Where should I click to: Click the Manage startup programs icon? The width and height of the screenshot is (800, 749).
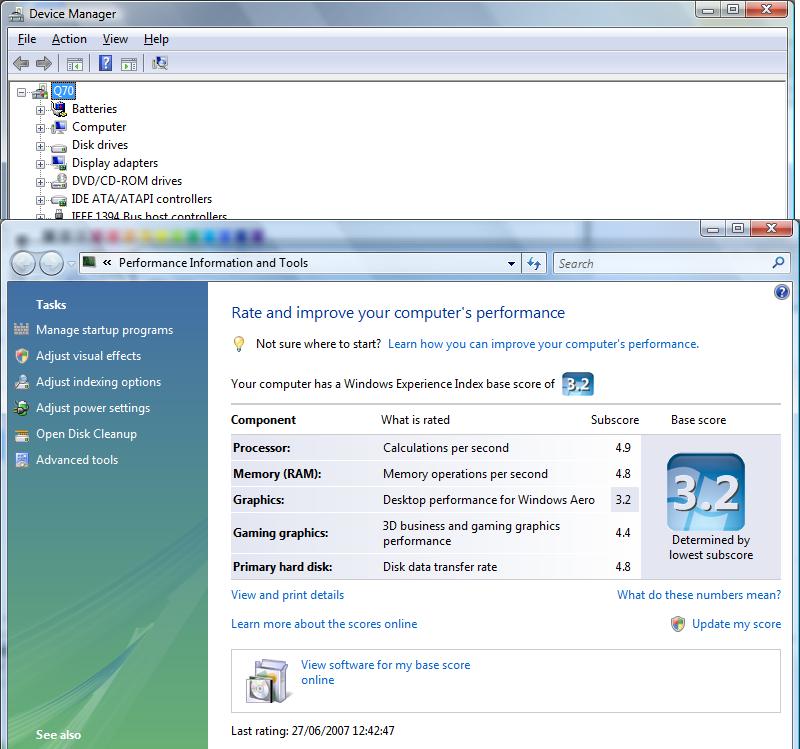coord(21,330)
